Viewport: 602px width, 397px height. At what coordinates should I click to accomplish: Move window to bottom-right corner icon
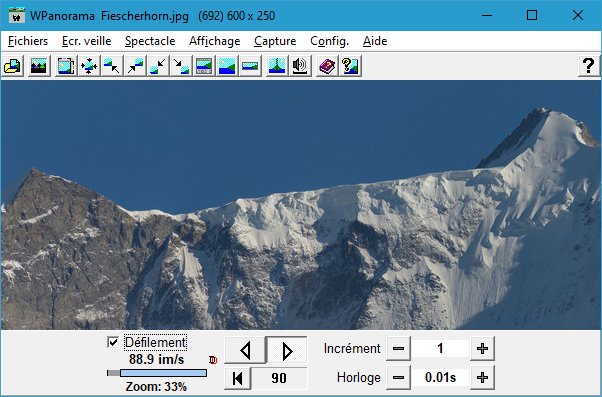click(181, 66)
